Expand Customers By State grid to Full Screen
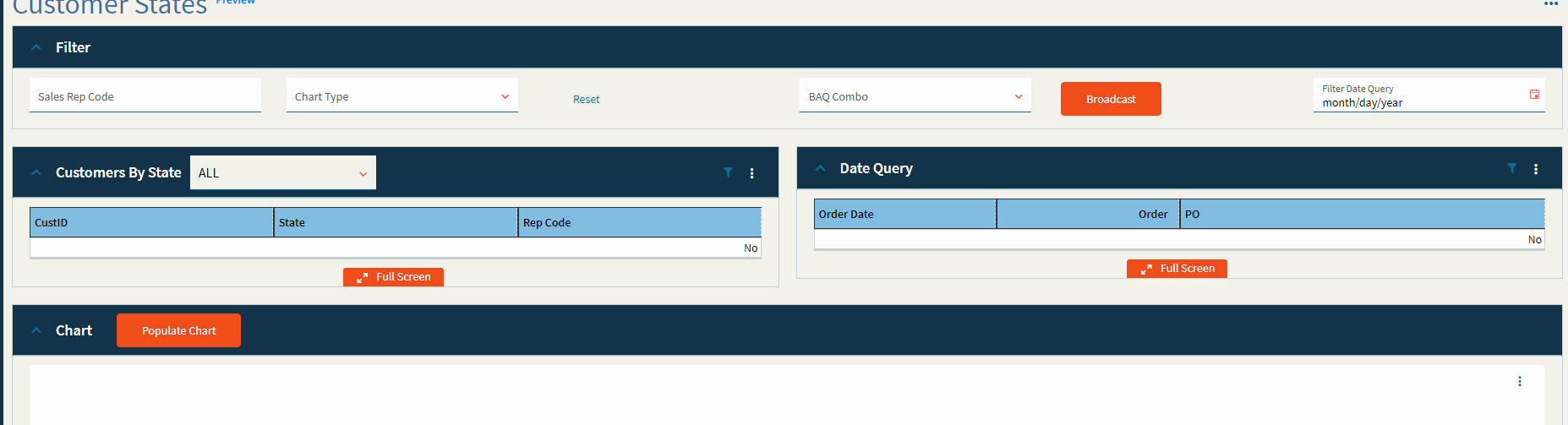The width and height of the screenshot is (1568, 425). pyautogui.click(x=393, y=277)
